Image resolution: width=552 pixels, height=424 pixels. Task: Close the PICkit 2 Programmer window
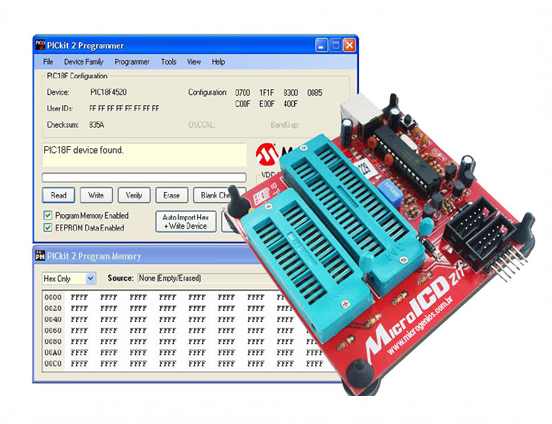[x=349, y=45]
